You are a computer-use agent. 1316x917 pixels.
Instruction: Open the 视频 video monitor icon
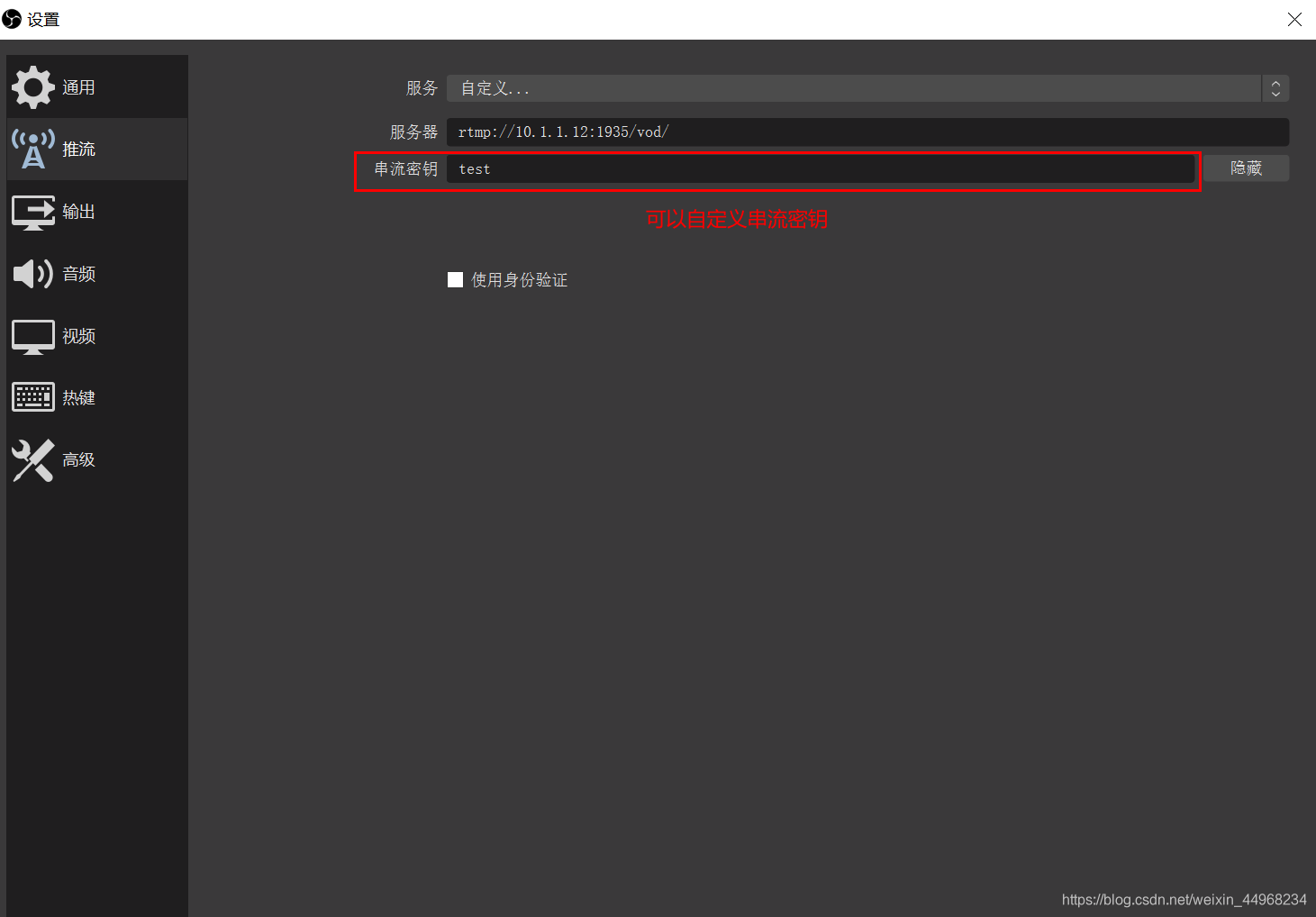click(33, 337)
